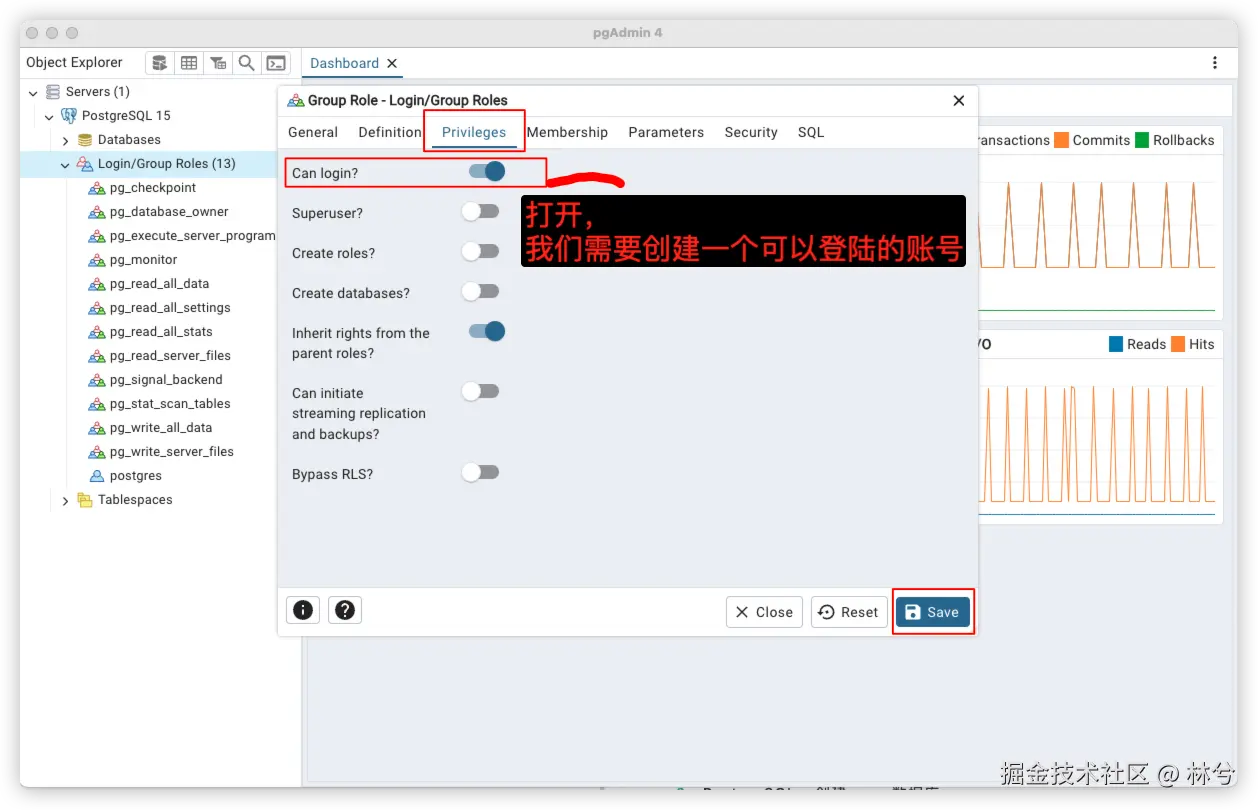Click the Filtered Rows icon in toolbar
The image size is (1258, 810).
[218, 63]
